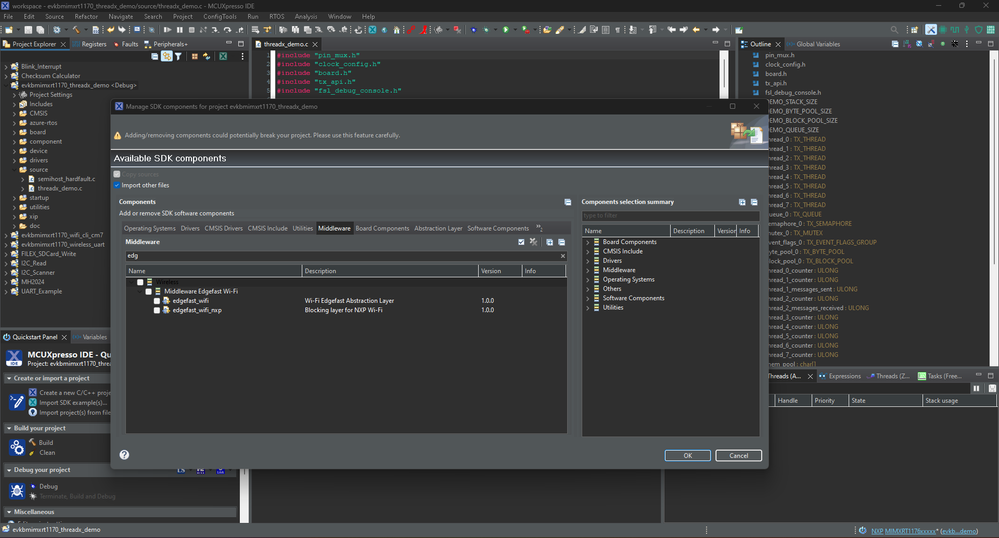Expand all Middleware component tree items
999x538 pixels.
(x=549, y=242)
